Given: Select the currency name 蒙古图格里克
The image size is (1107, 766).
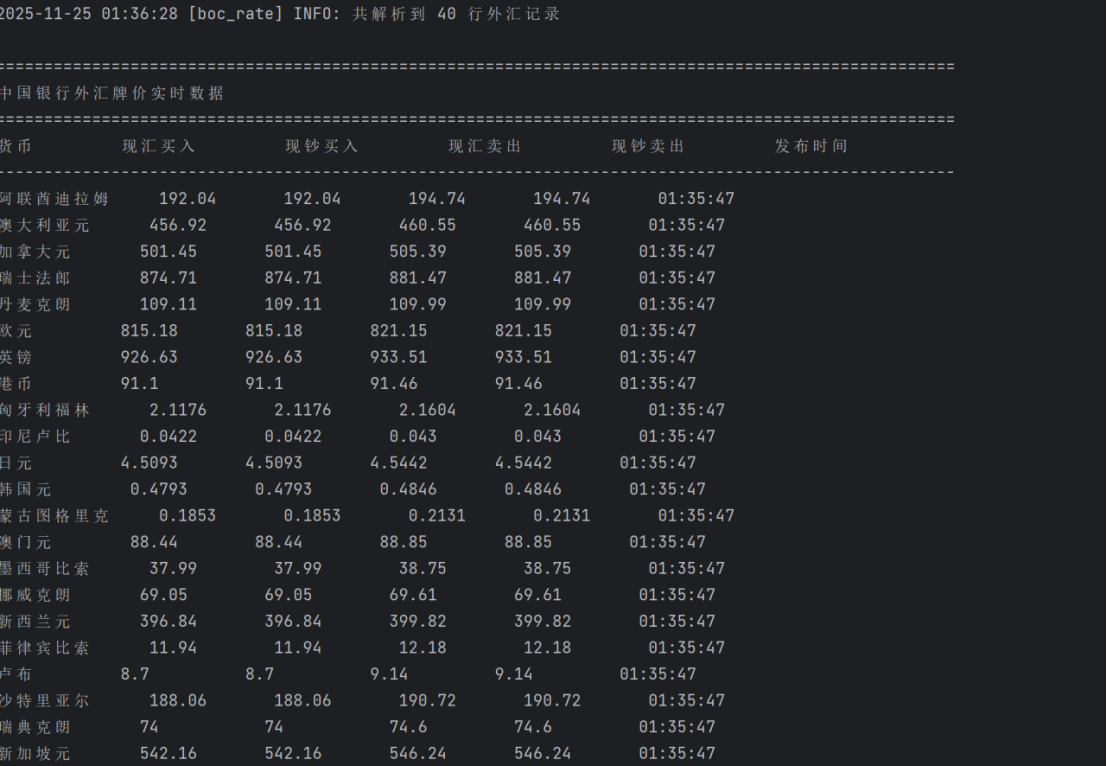Looking at the screenshot, I should coord(54,515).
